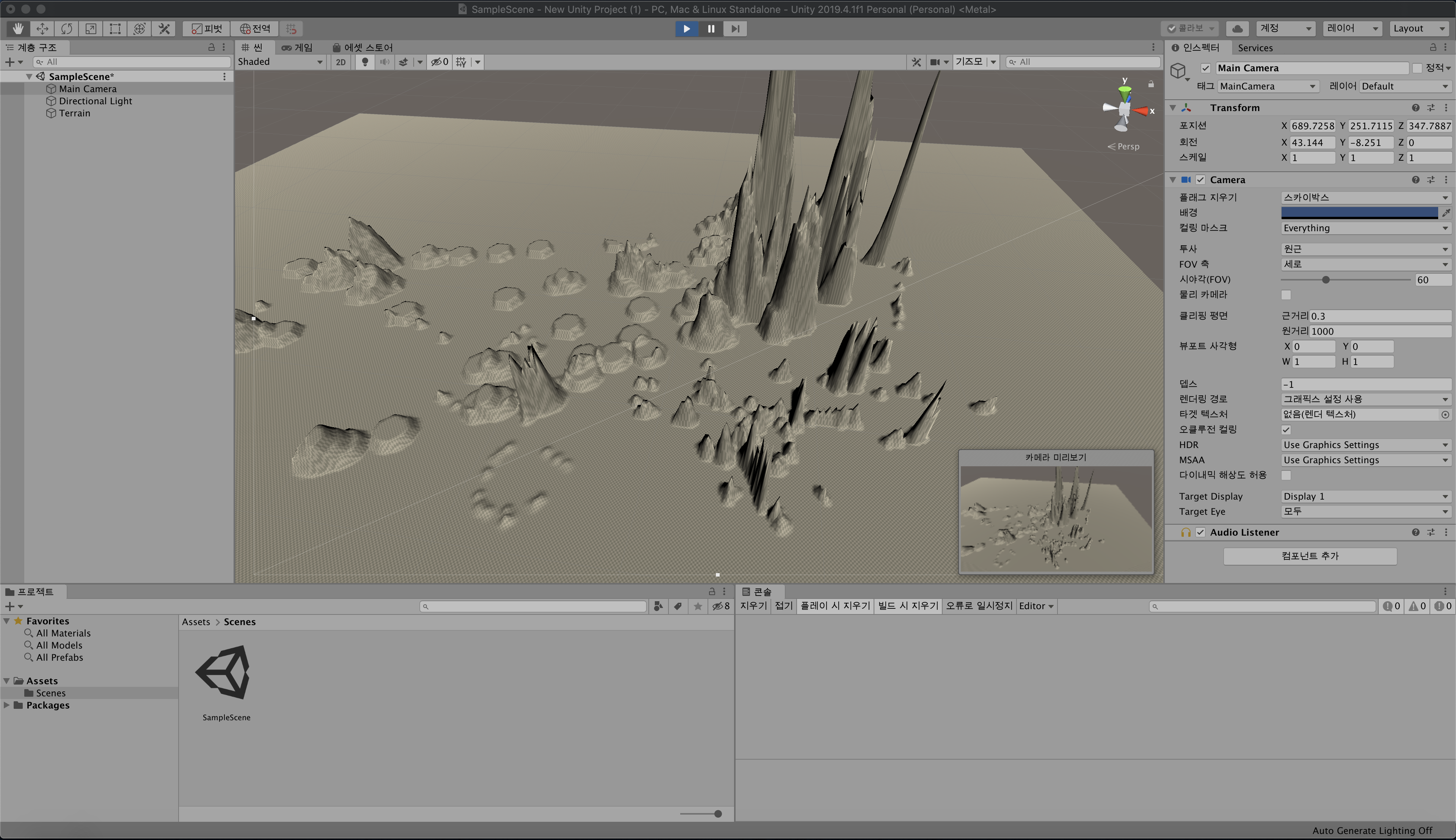Toggle 2D view mode
This screenshot has height=840, width=1456.
pos(340,62)
